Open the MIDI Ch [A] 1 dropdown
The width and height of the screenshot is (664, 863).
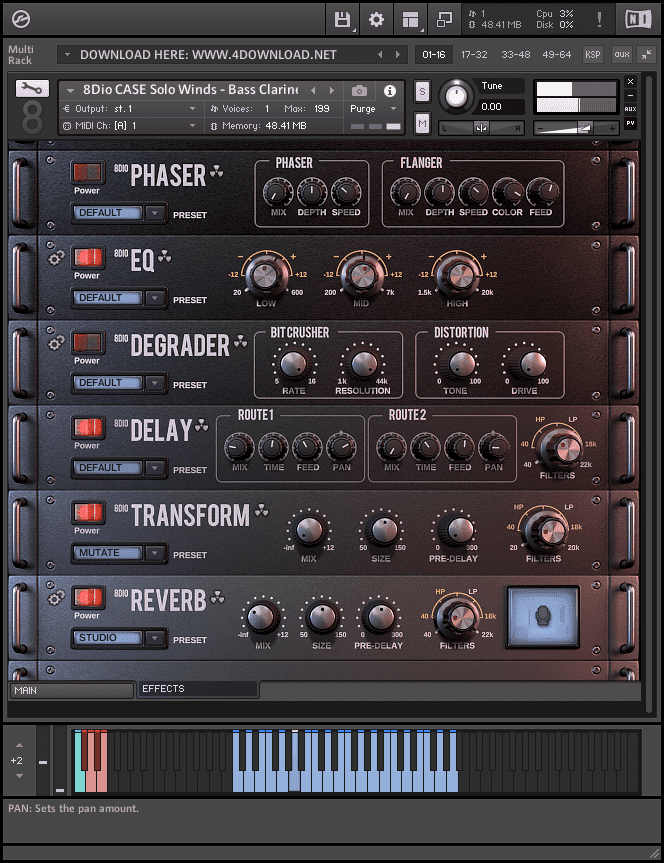(x=130, y=125)
